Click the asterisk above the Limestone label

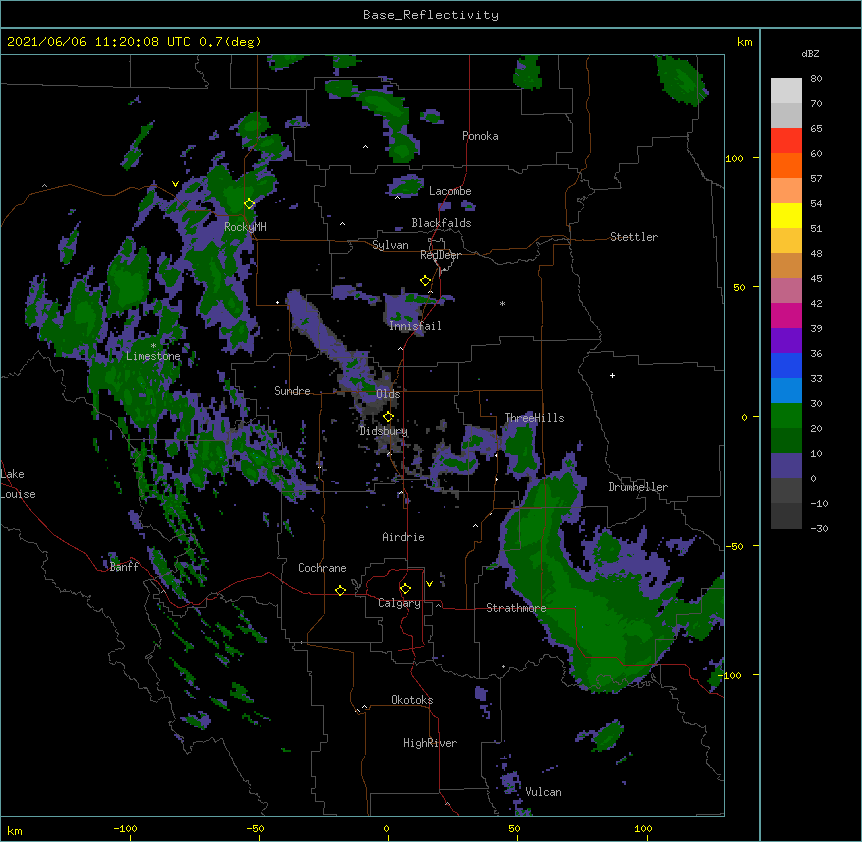153,346
